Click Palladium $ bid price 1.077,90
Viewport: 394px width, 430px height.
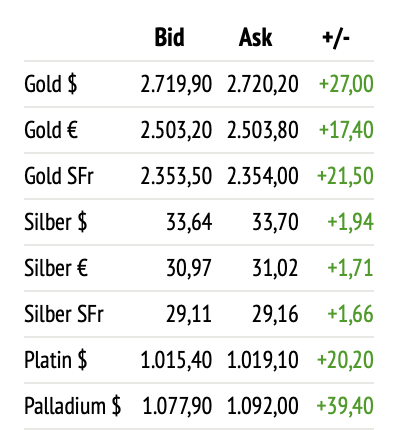click(x=177, y=406)
